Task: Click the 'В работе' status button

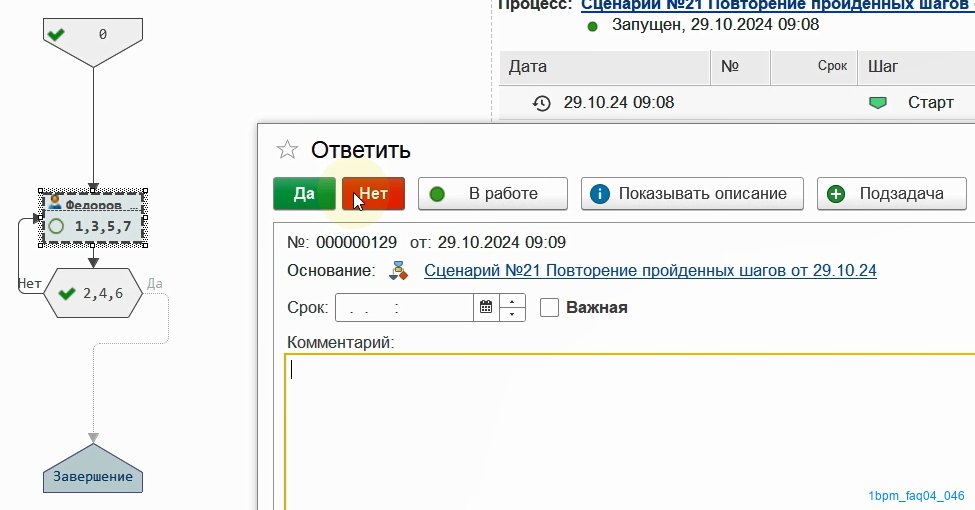Action: pyautogui.click(x=492, y=193)
